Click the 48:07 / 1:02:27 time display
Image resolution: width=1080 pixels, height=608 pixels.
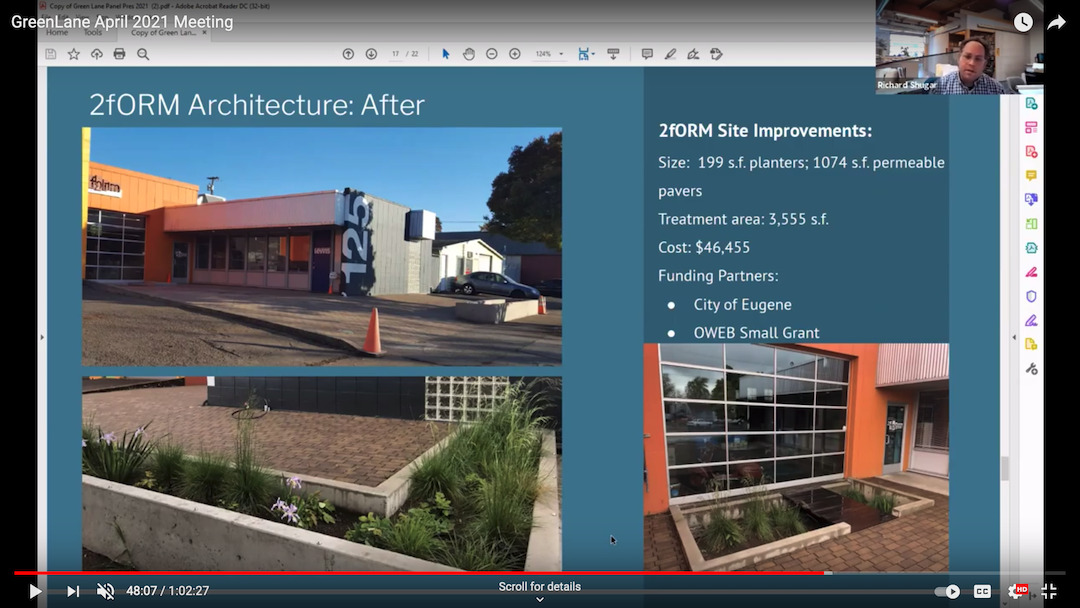[167, 591]
